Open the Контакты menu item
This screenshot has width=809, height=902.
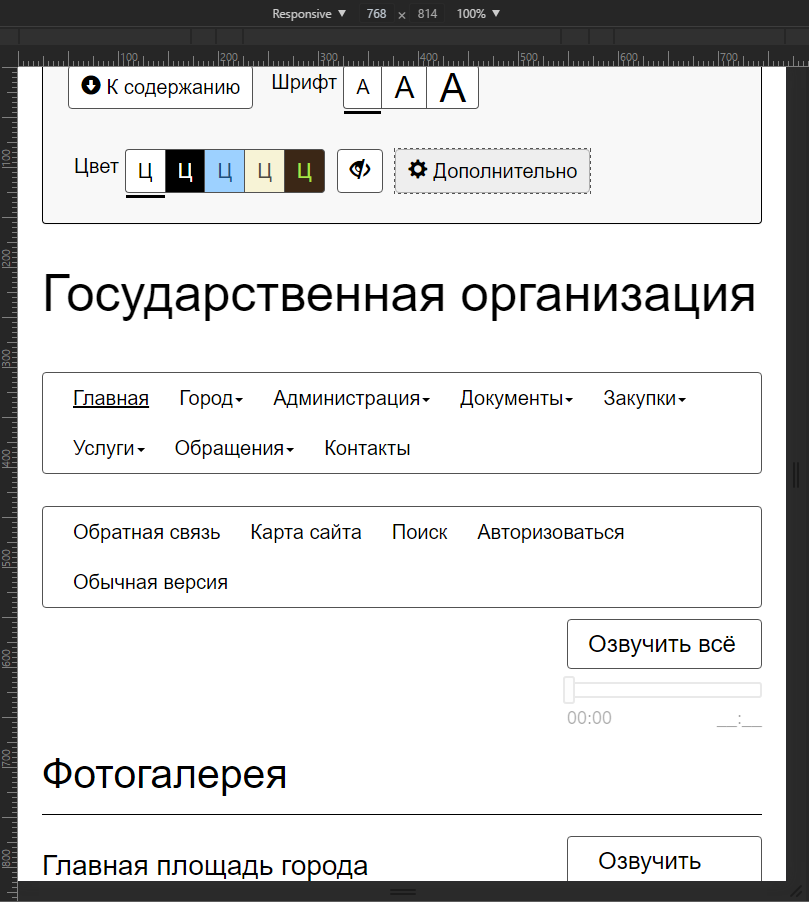tap(367, 448)
